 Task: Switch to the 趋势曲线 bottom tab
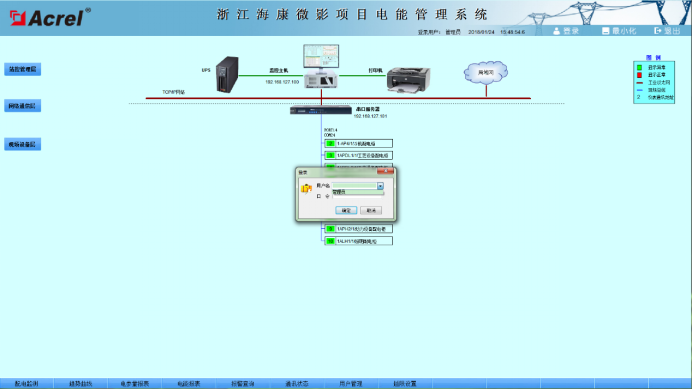(80, 384)
